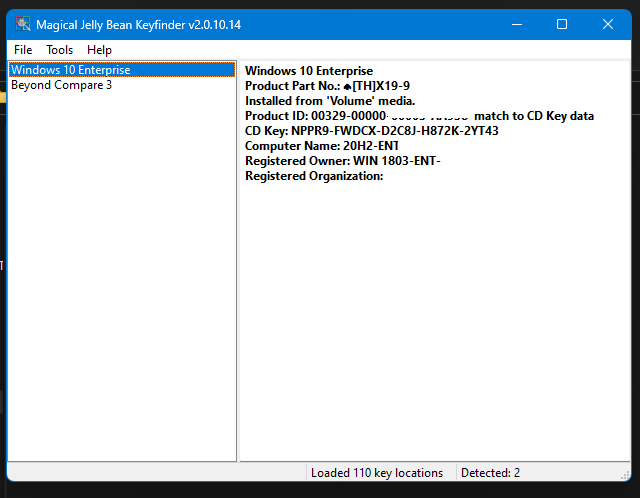Click the Registered Owner line
The image size is (640, 498).
(343, 161)
